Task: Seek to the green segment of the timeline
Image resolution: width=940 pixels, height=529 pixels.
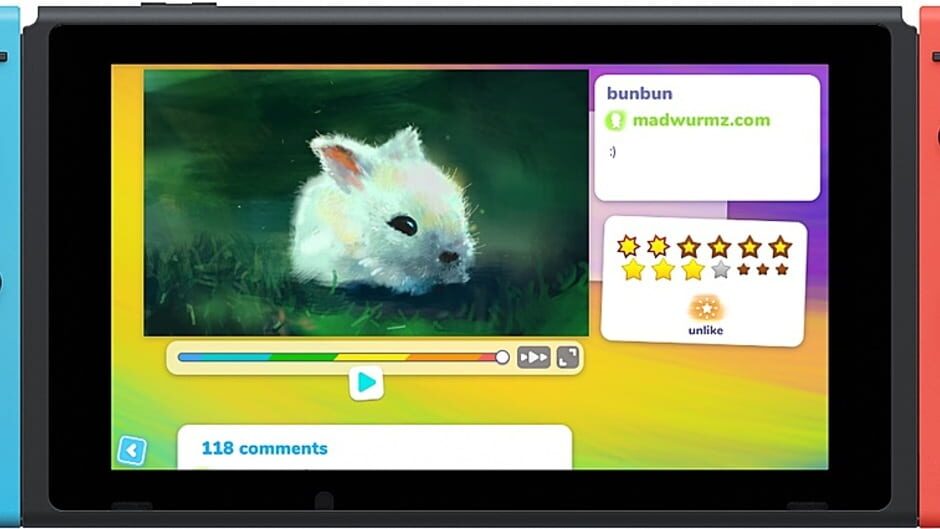Action: point(302,357)
